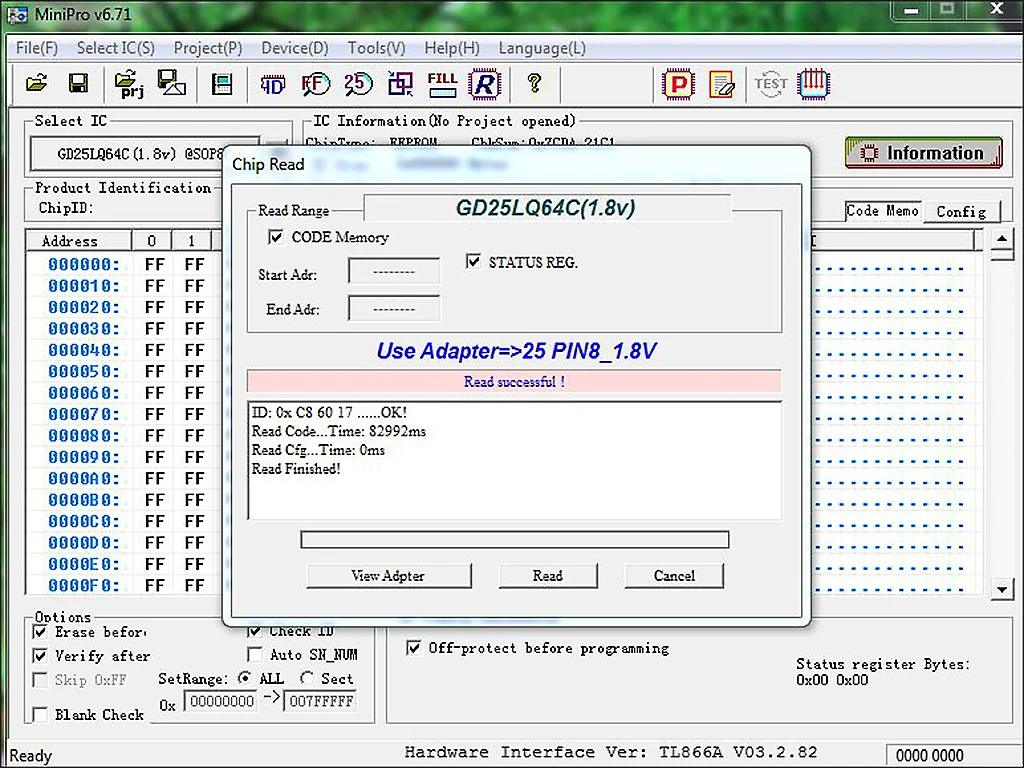Click the Information button
Viewport: 1024px width, 768px height.
click(x=923, y=153)
